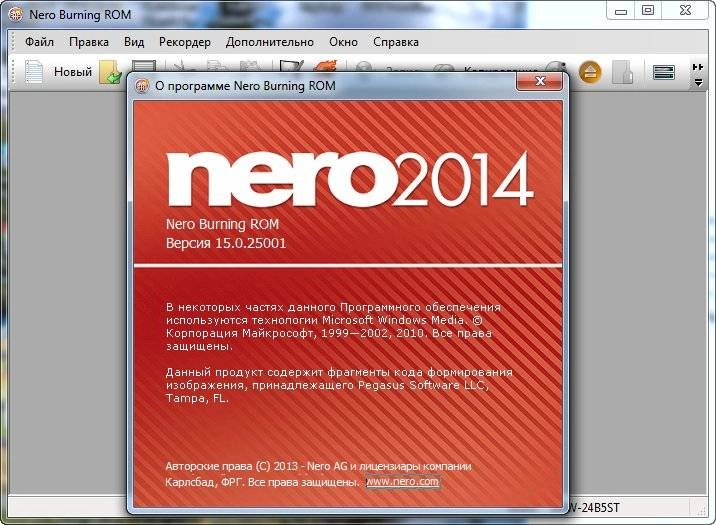Viewport: 716px width, 525px height.
Task: Click the Save compilation toolbar icon
Action: pos(143,66)
